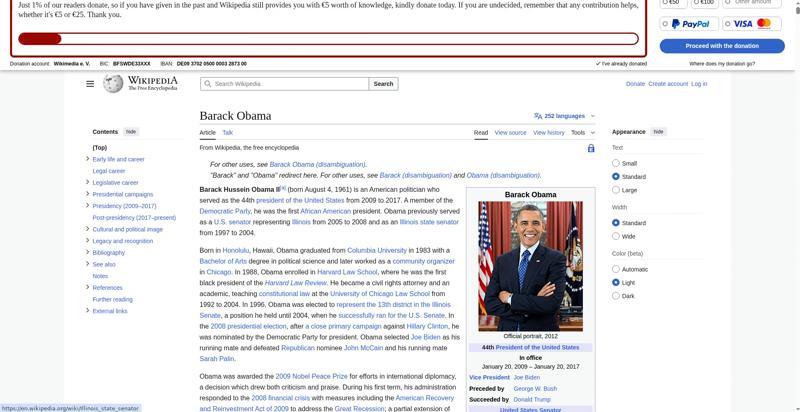Click the PayPal logo payment option
The width and height of the screenshot is (800, 412).
689,24
